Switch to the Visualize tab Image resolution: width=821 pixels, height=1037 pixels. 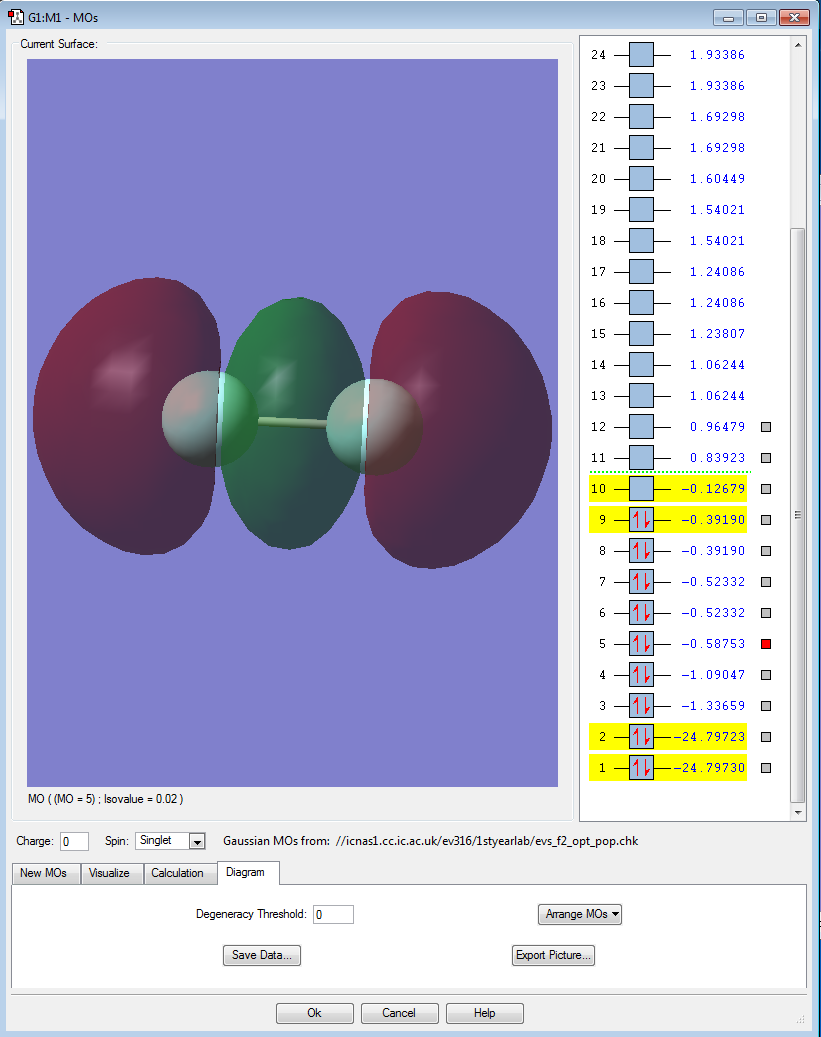coord(109,873)
